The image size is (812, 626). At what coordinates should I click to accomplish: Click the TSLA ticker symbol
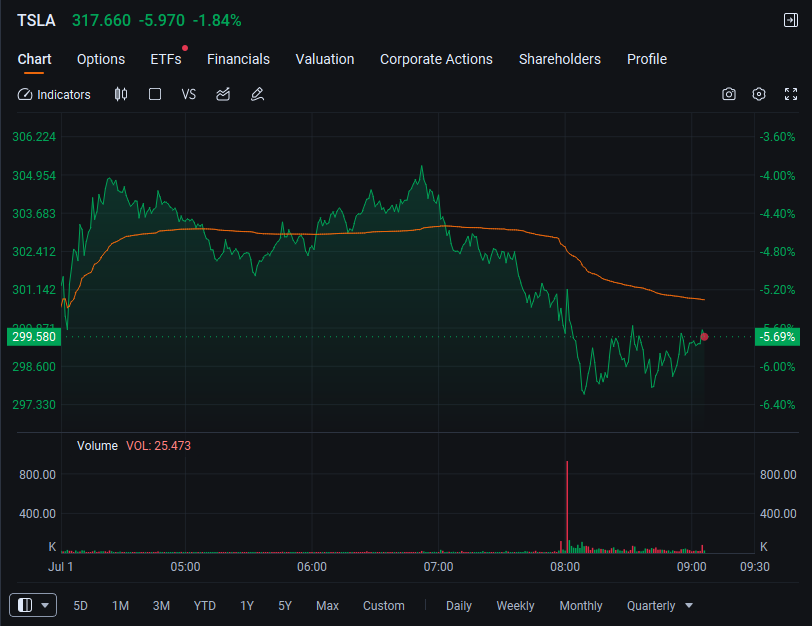click(x=36, y=21)
